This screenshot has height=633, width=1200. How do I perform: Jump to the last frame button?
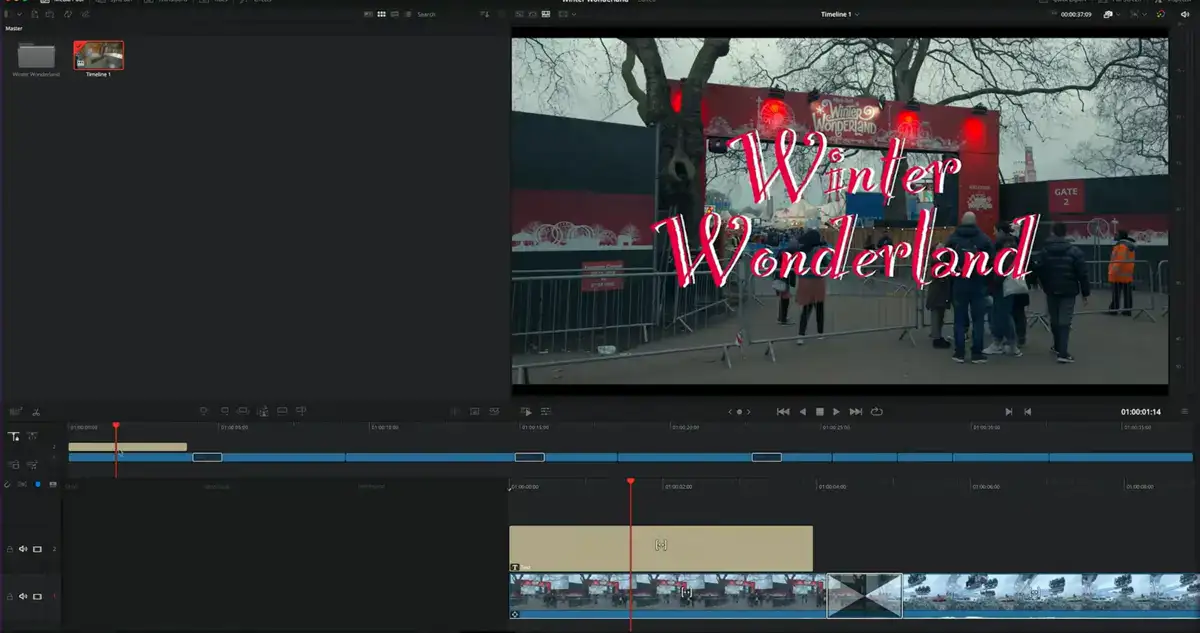[x=856, y=411]
